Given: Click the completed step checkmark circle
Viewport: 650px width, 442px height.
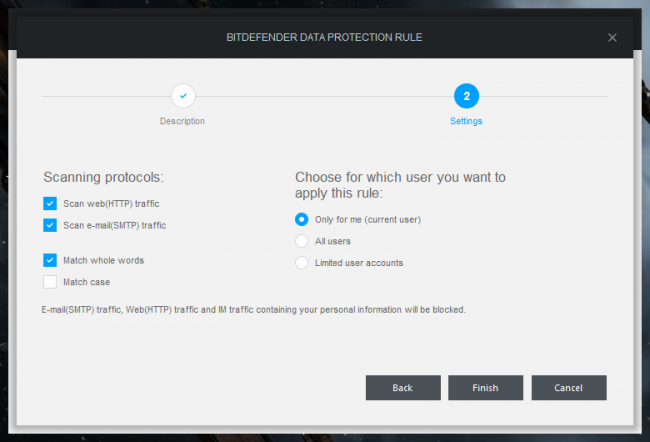Looking at the screenshot, I should pos(183,96).
